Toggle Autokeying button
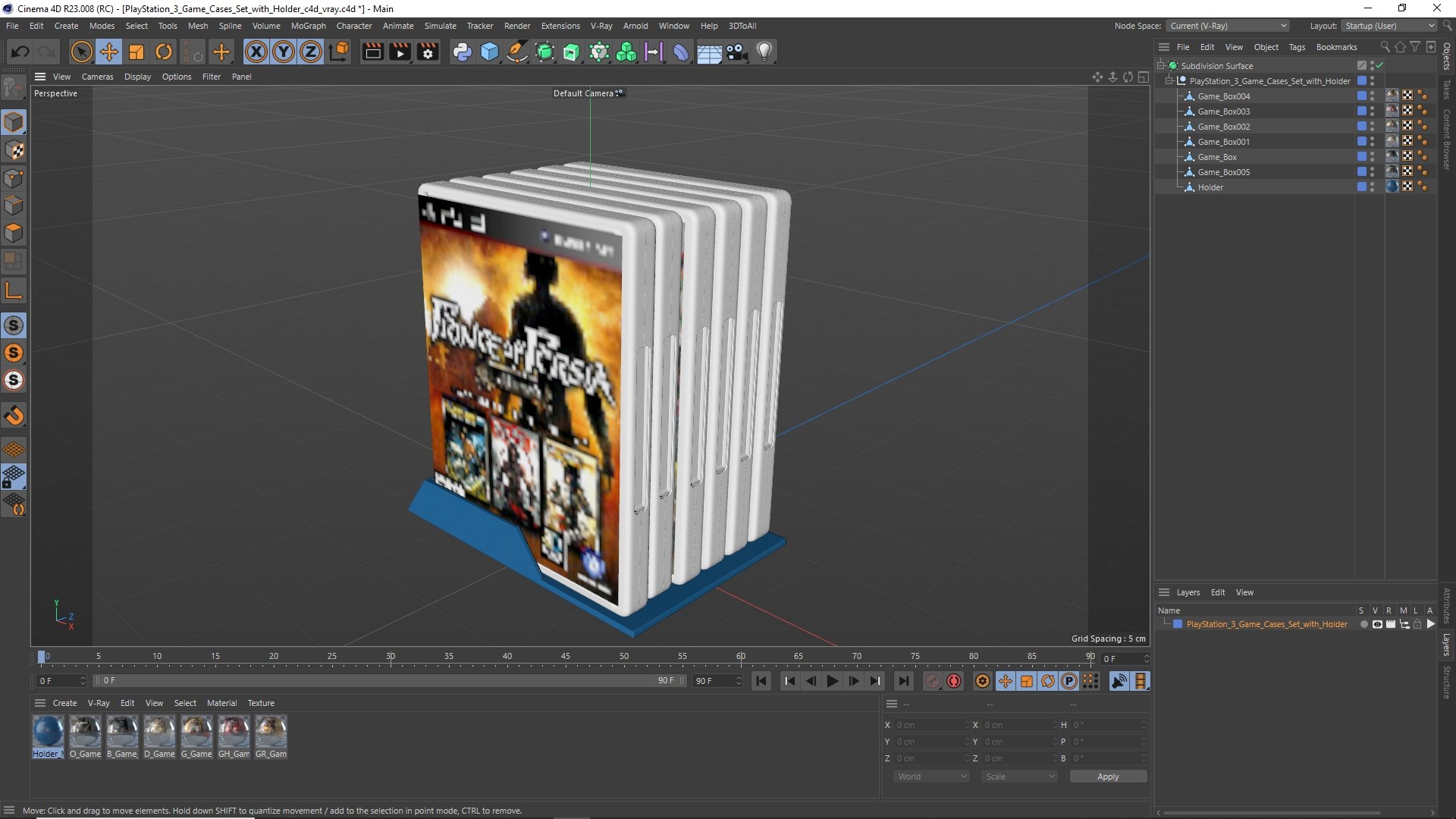This screenshot has height=819, width=1456. 954,681
